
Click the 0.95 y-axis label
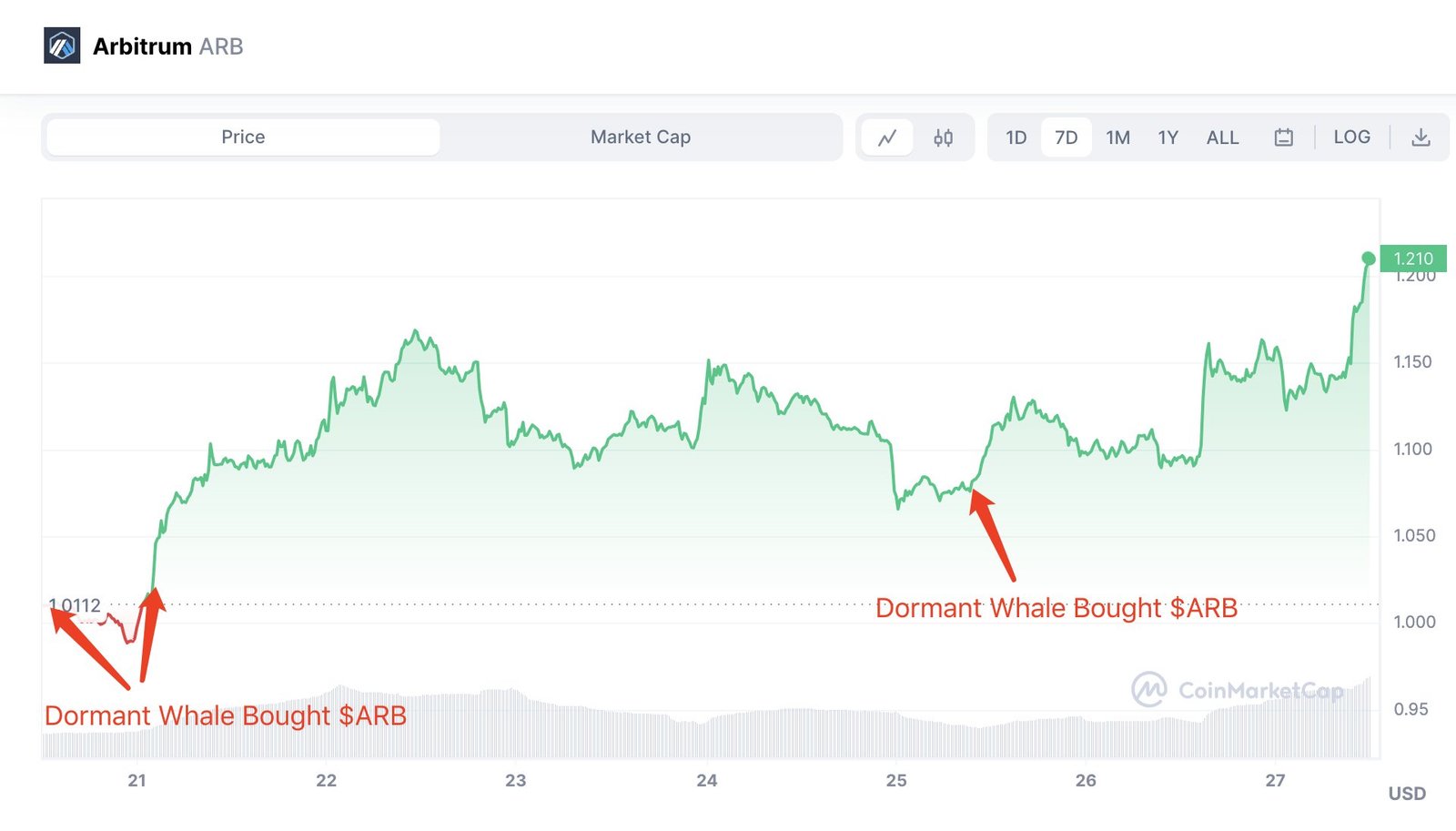(x=1410, y=709)
